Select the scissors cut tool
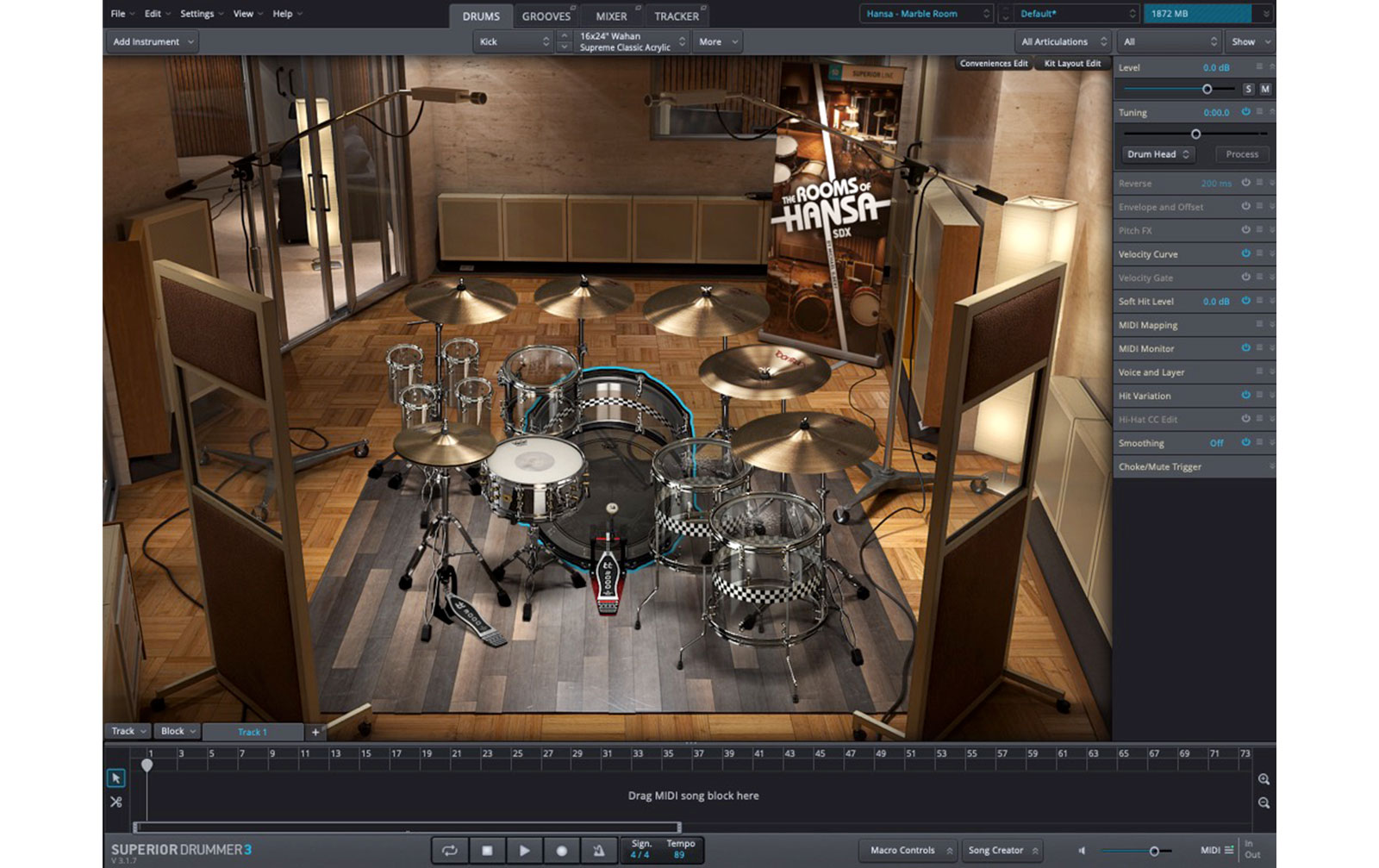Image resolution: width=1379 pixels, height=868 pixels. coord(115,802)
